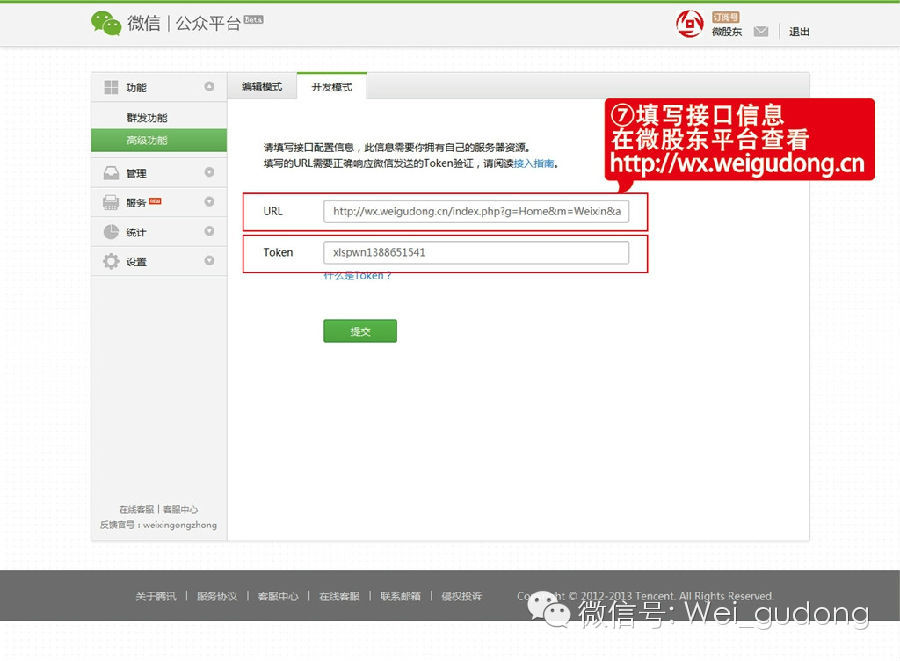Expand the 服务 section arrow

tap(209, 202)
